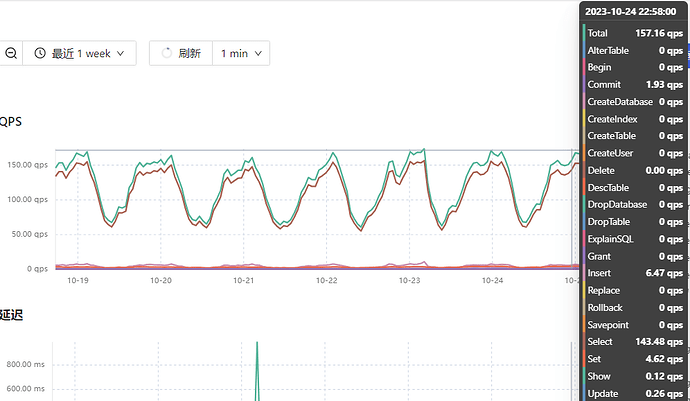This screenshot has width=690, height=401.
Task: Expand the 1 min refresh interval dropdown
Action: [241, 53]
